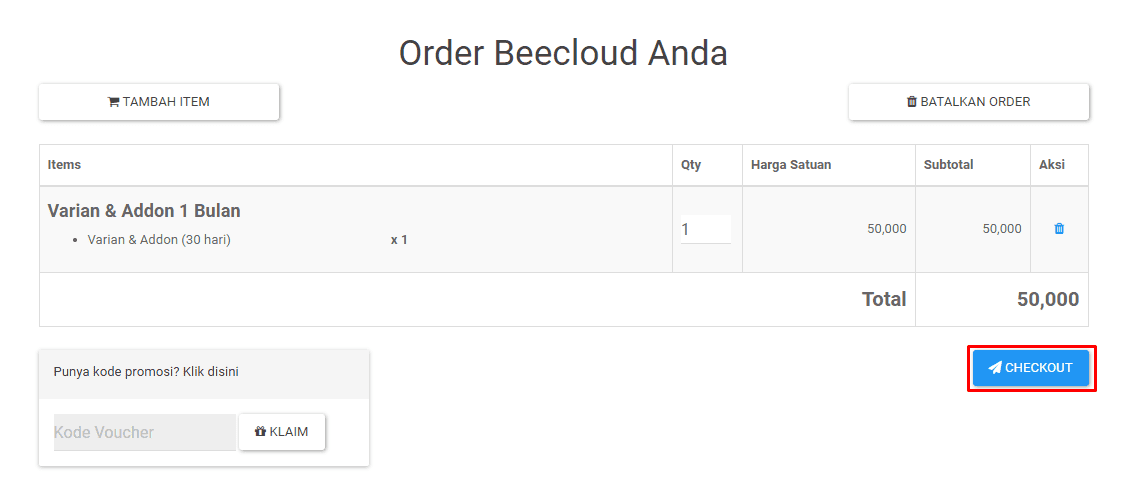The height and width of the screenshot is (502, 1130).
Task: Click the 'Varian & Addon (30 hari)' bullet entry
Action: pyautogui.click(x=159, y=240)
